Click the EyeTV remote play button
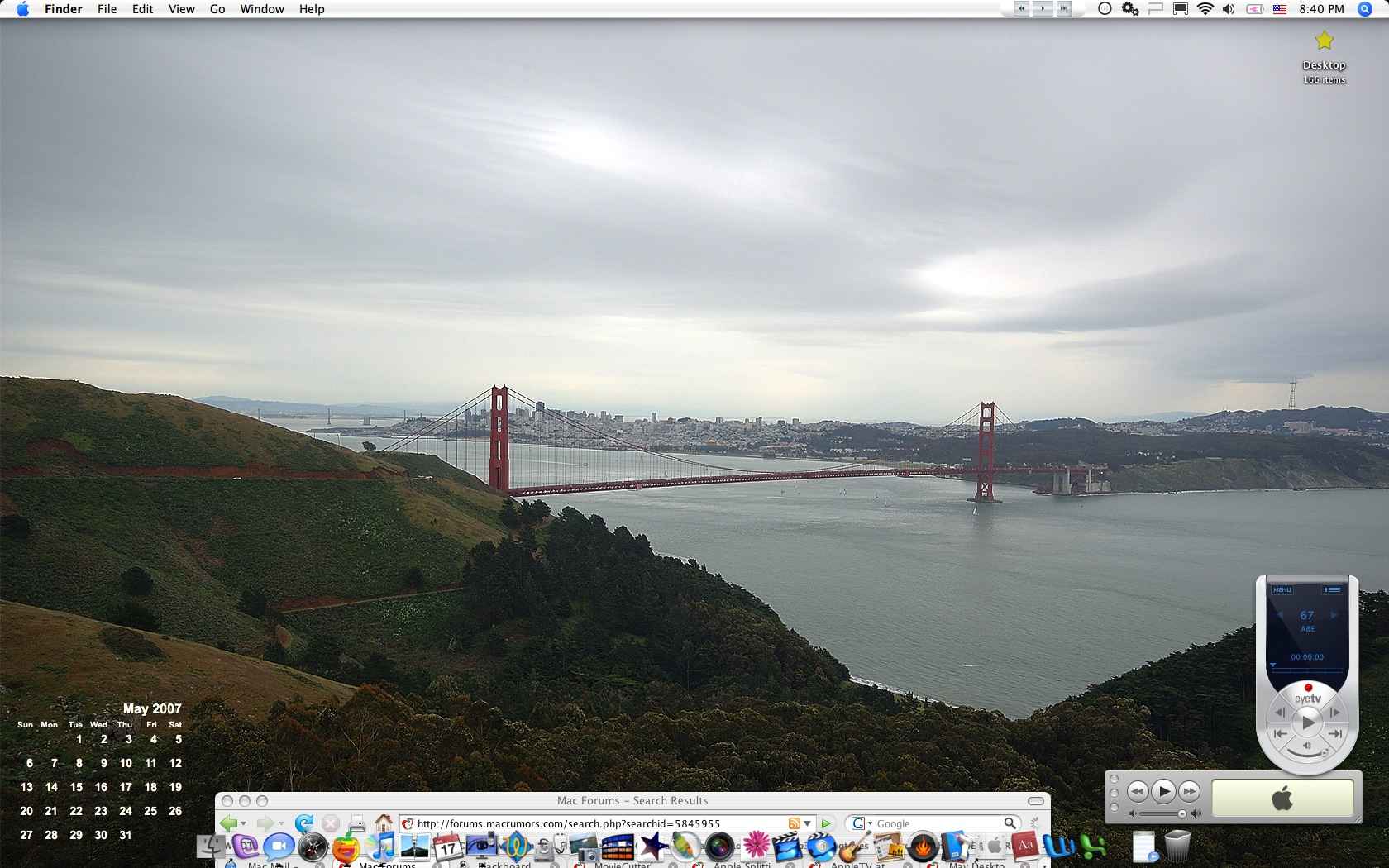 (x=1308, y=723)
